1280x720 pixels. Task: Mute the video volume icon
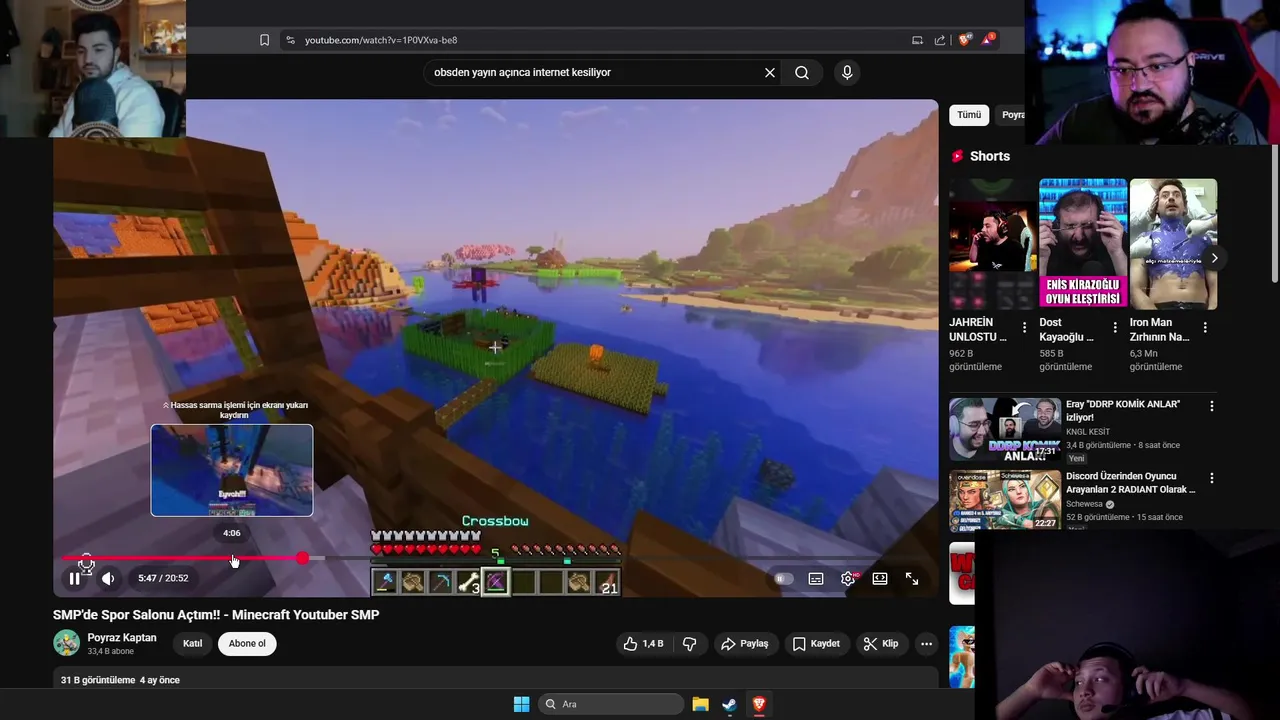(108, 578)
